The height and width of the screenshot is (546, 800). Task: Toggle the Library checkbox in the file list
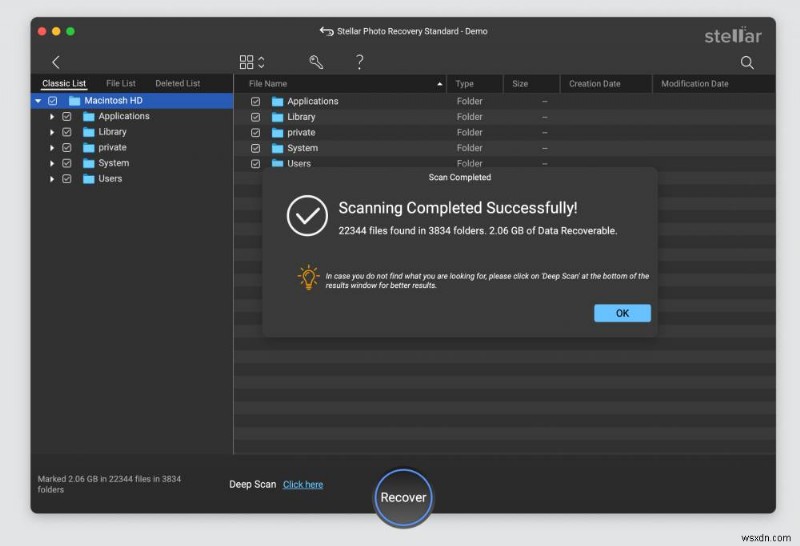click(x=256, y=117)
